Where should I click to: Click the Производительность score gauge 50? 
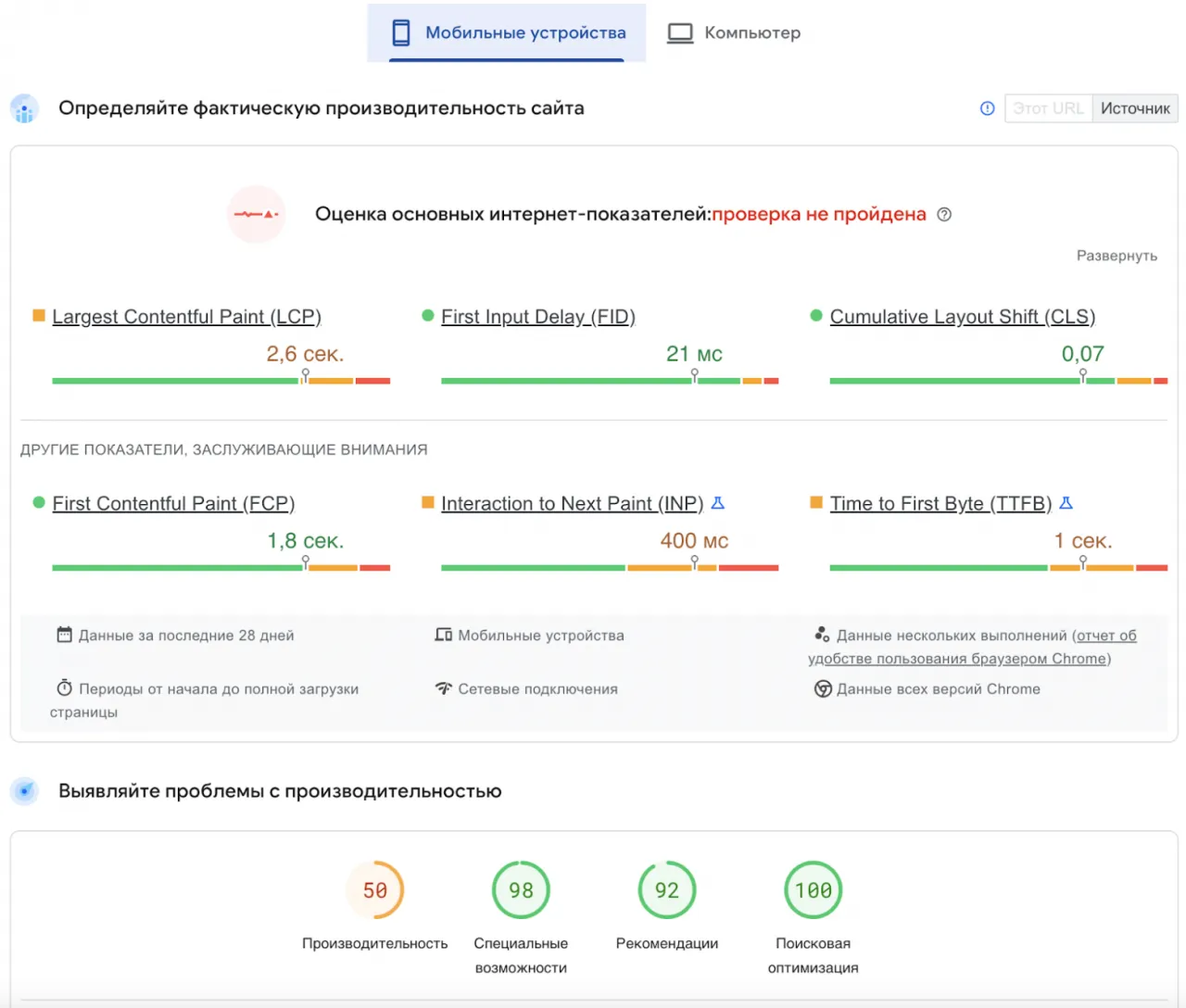(x=375, y=890)
